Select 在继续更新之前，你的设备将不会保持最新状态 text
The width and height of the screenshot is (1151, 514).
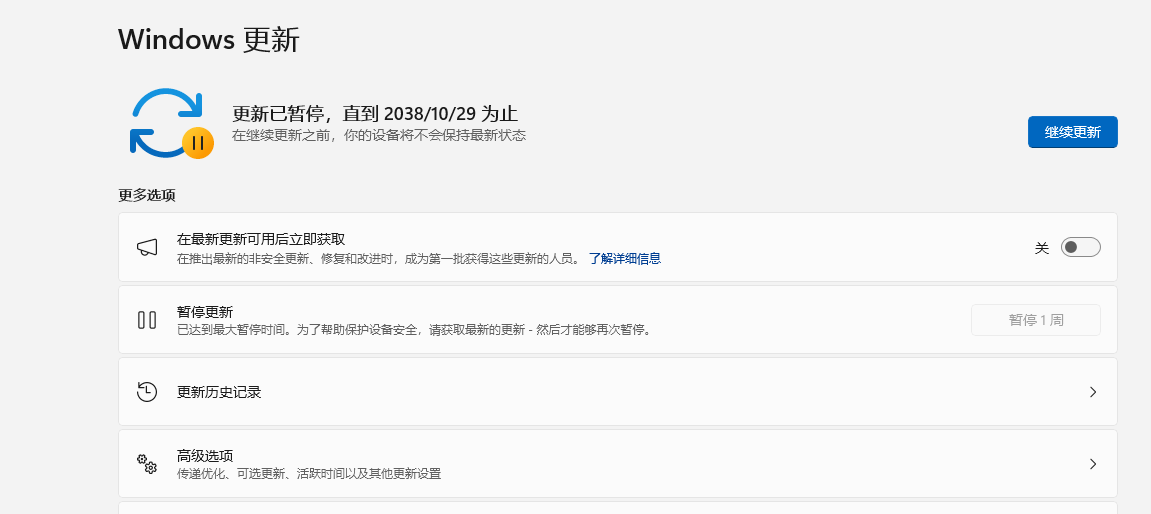click(x=380, y=136)
